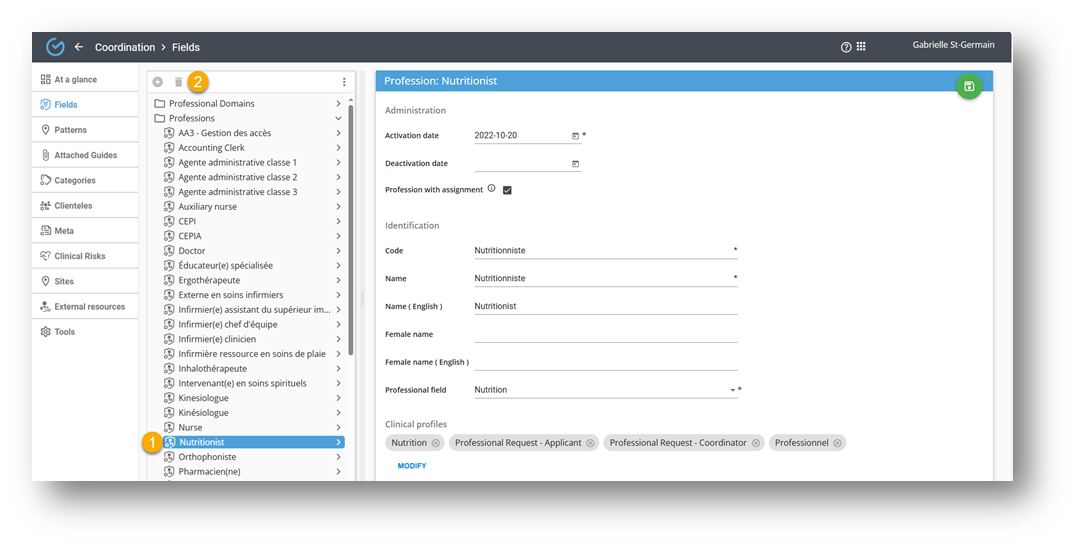Click the info icon beside Profession with assignment
The width and height of the screenshot is (1078, 546).
(x=491, y=188)
